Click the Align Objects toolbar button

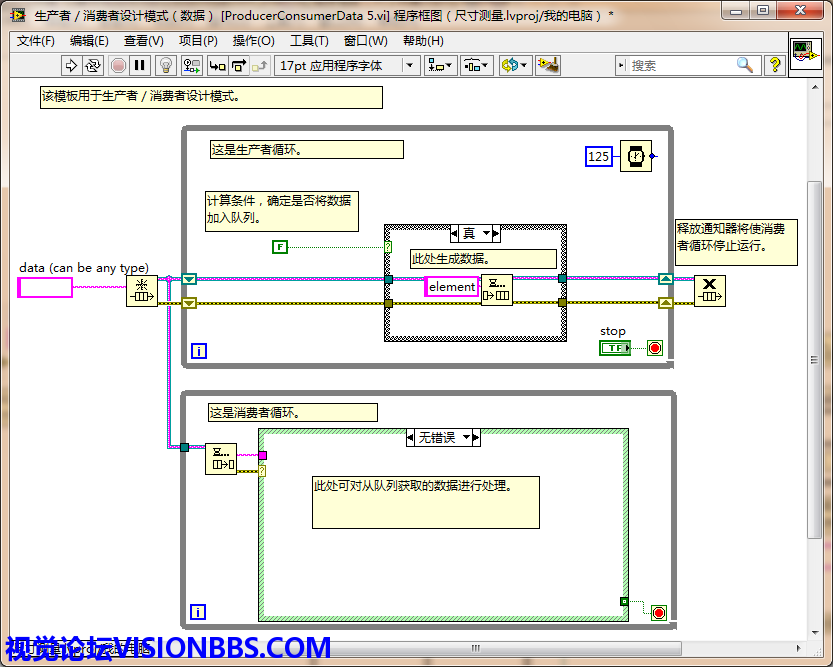[x=440, y=65]
